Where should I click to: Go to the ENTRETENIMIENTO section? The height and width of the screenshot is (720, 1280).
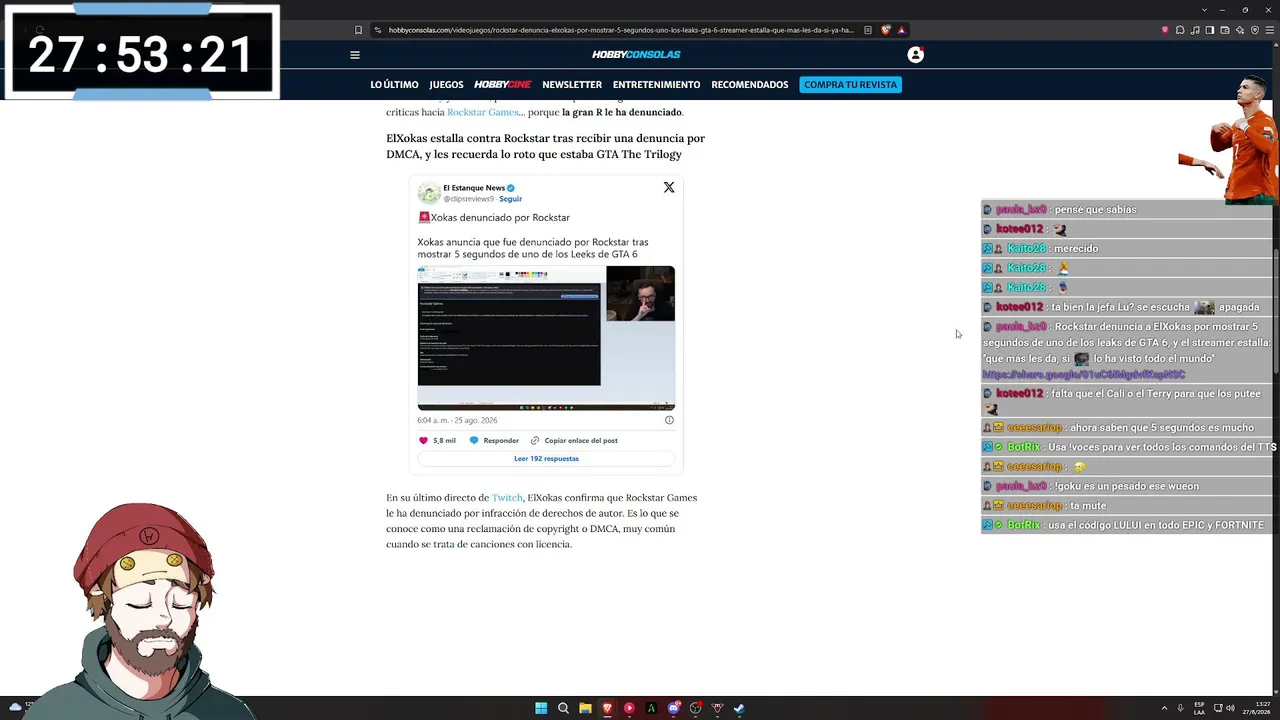tap(656, 85)
